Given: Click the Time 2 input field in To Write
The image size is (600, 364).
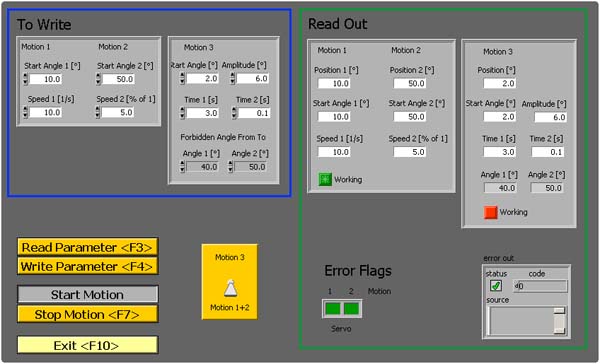Looking at the screenshot, I should [254, 113].
